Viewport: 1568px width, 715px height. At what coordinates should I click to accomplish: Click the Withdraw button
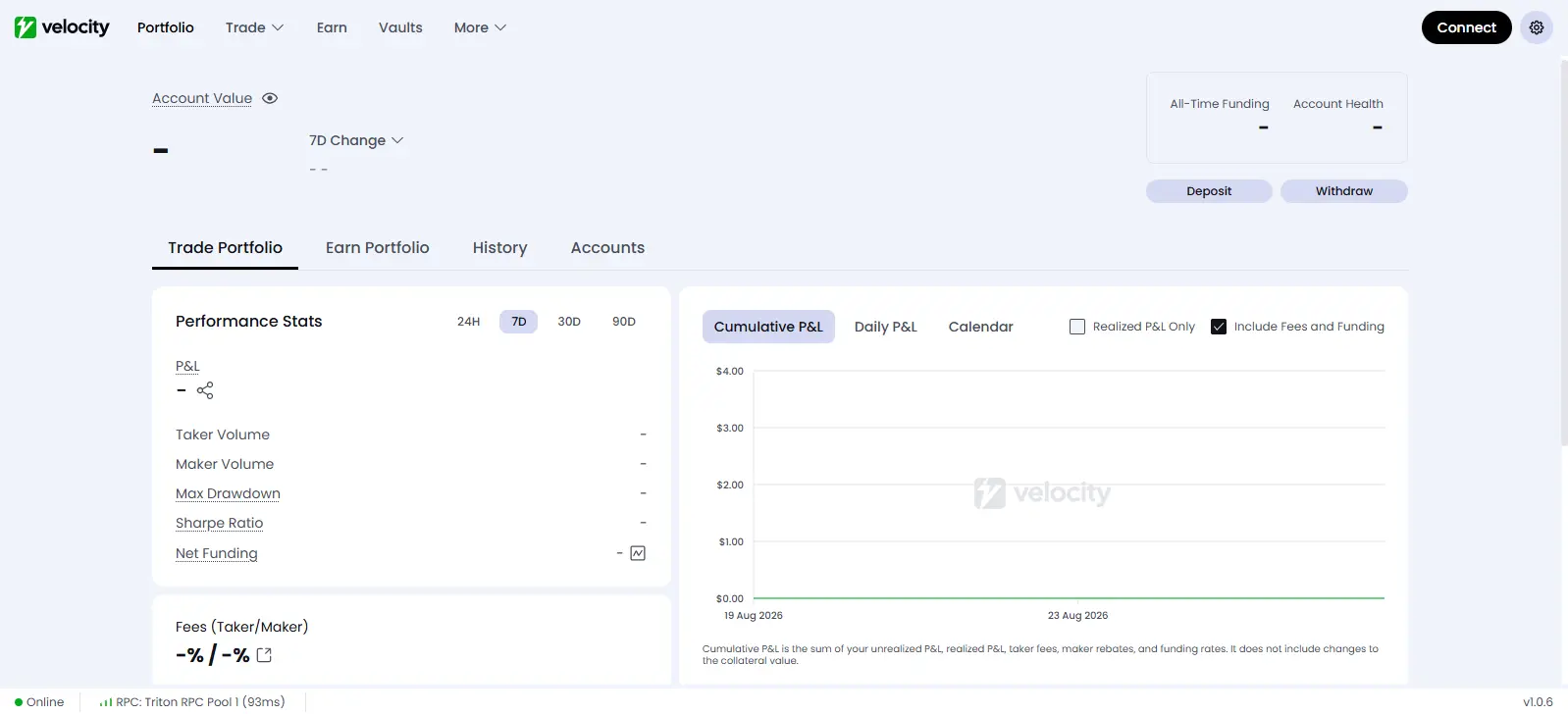(1344, 191)
